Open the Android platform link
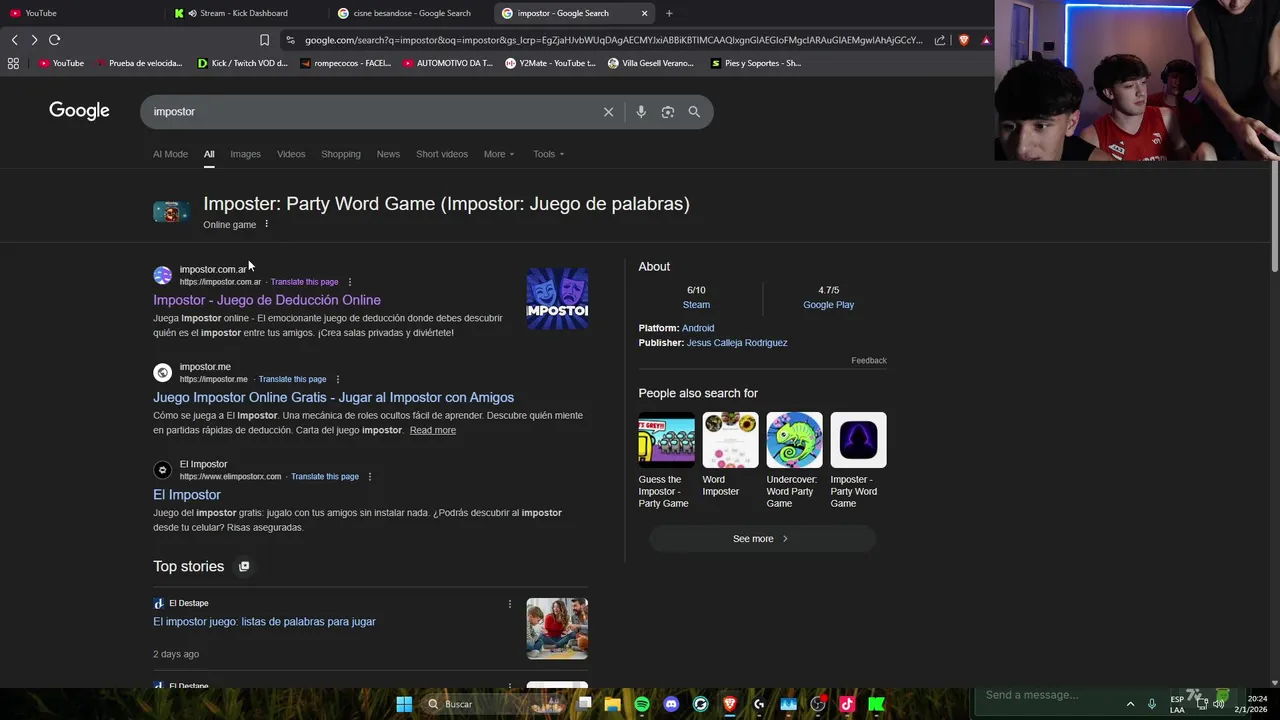 coord(698,328)
